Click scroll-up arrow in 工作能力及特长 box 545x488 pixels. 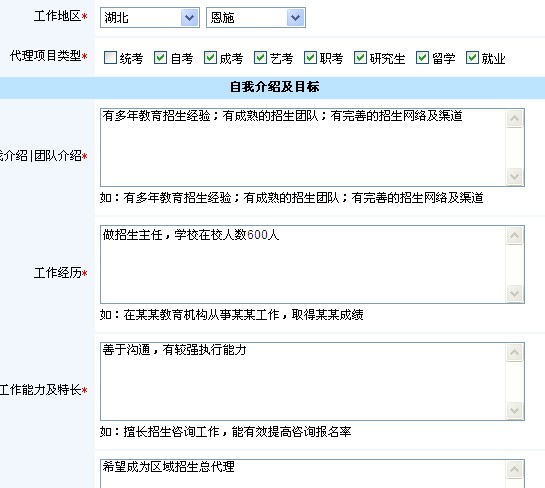[x=515, y=353]
